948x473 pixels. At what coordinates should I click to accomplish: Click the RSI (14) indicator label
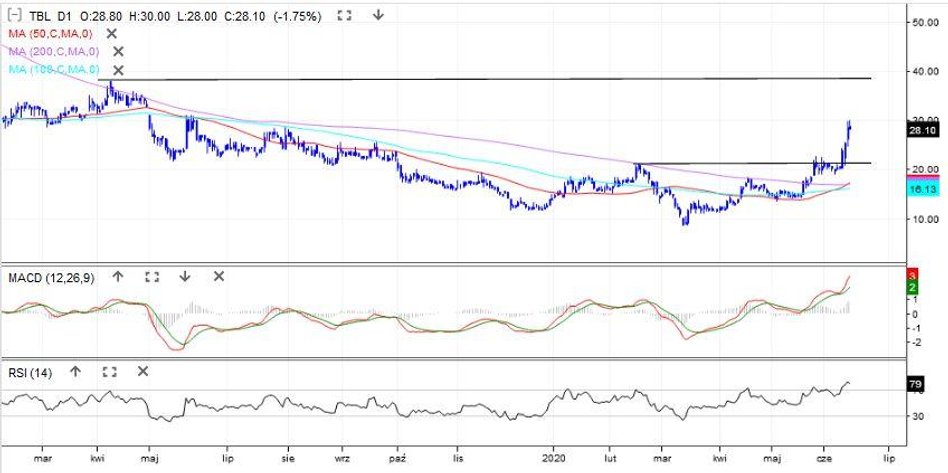point(27,372)
